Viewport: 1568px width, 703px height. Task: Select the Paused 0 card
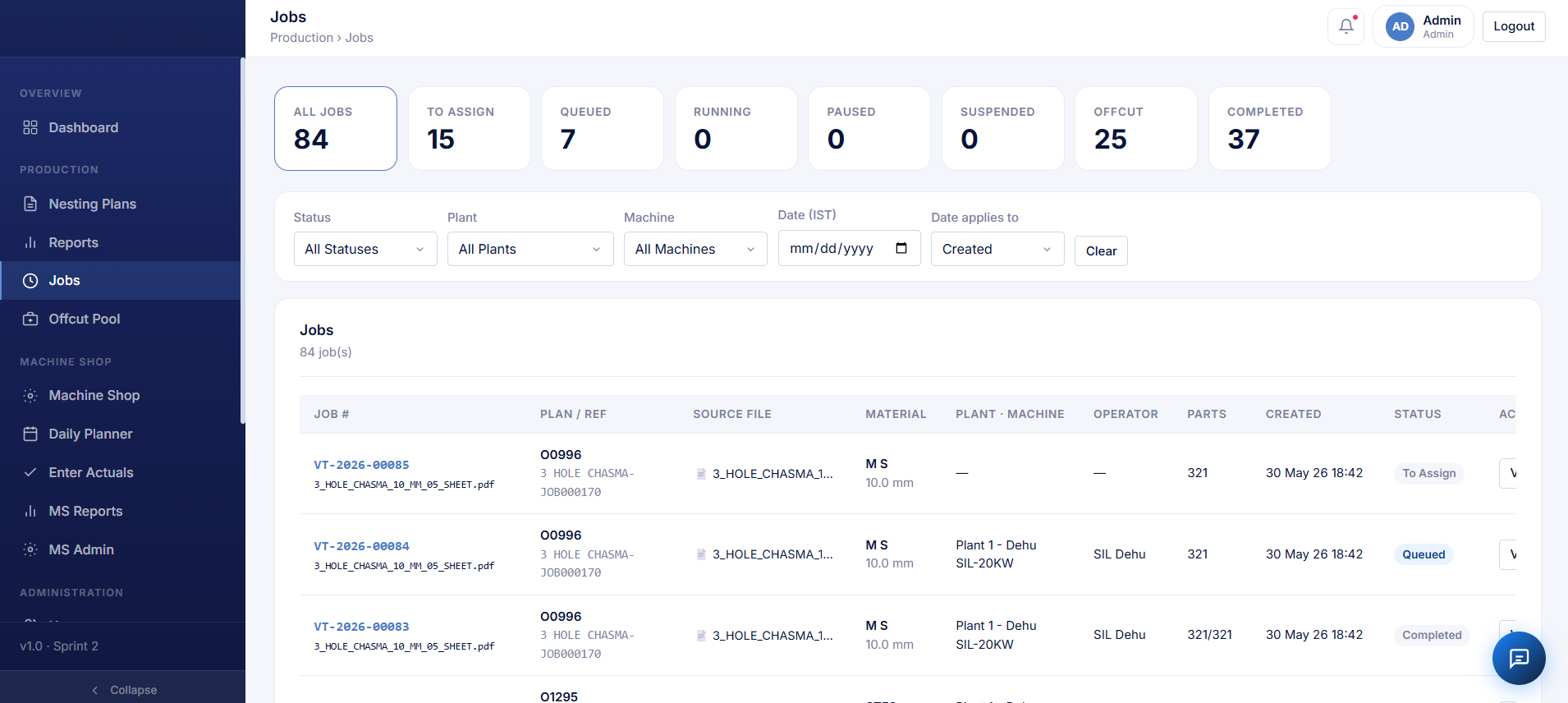(x=869, y=128)
